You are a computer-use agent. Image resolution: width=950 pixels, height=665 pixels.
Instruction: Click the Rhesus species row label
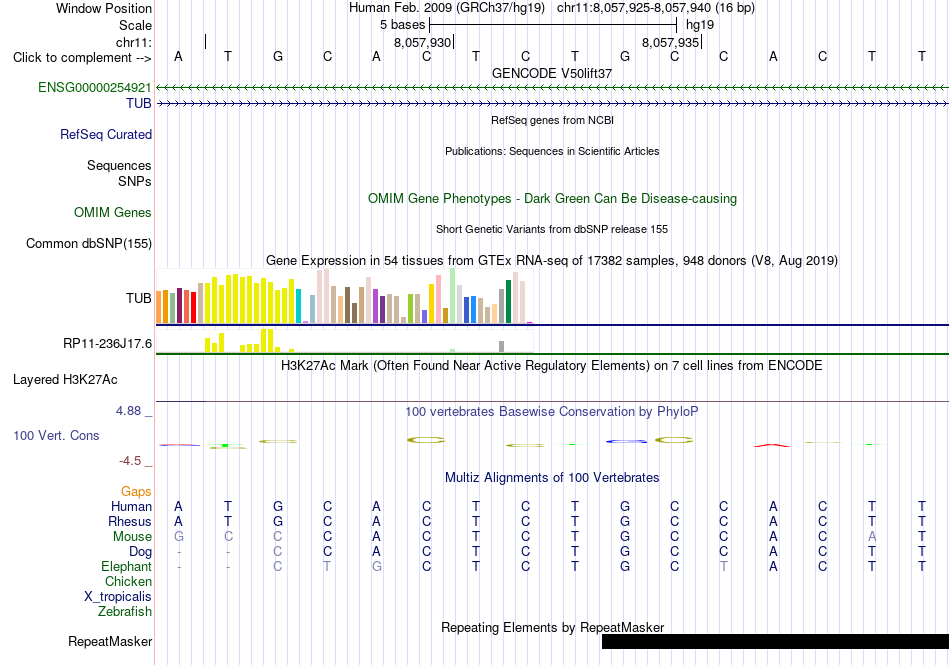(x=130, y=521)
